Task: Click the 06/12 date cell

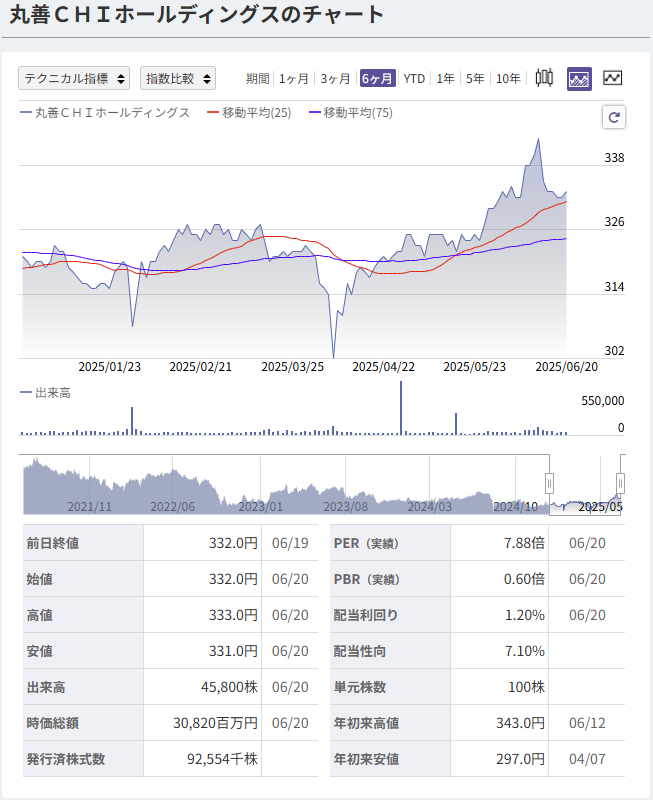Action: pos(587,723)
